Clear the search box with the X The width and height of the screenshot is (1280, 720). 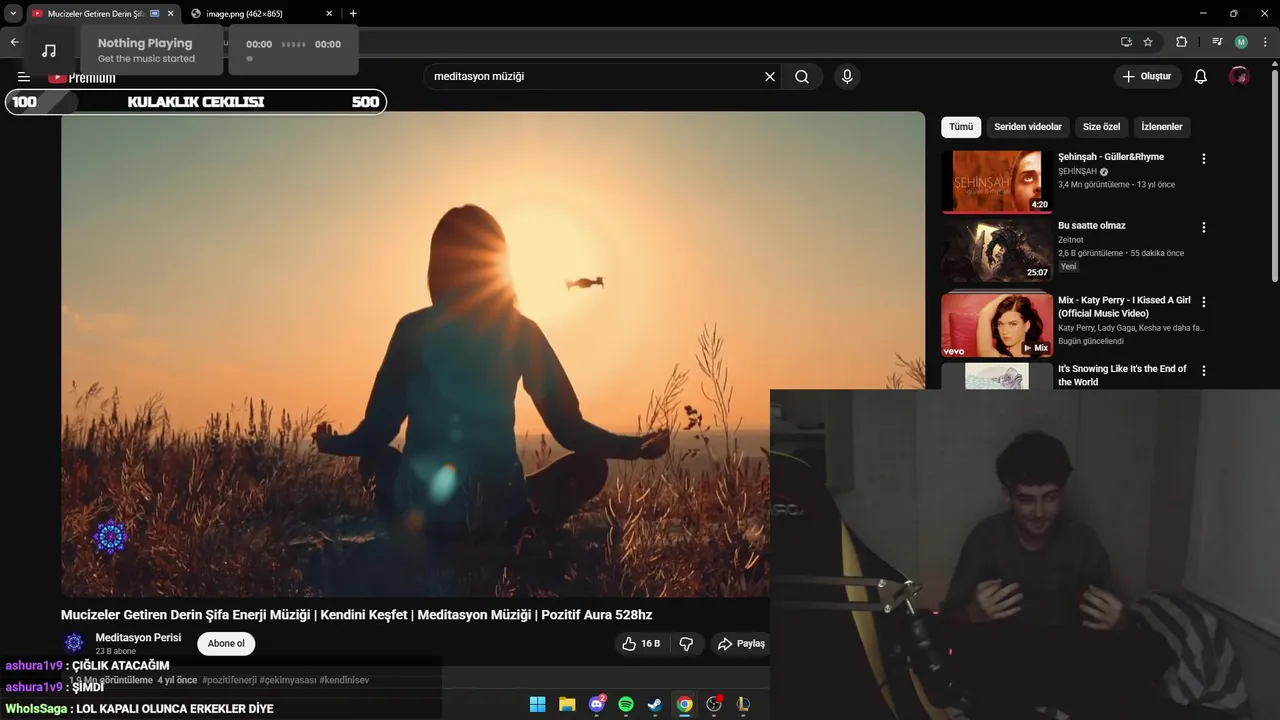pyautogui.click(x=770, y=77)
